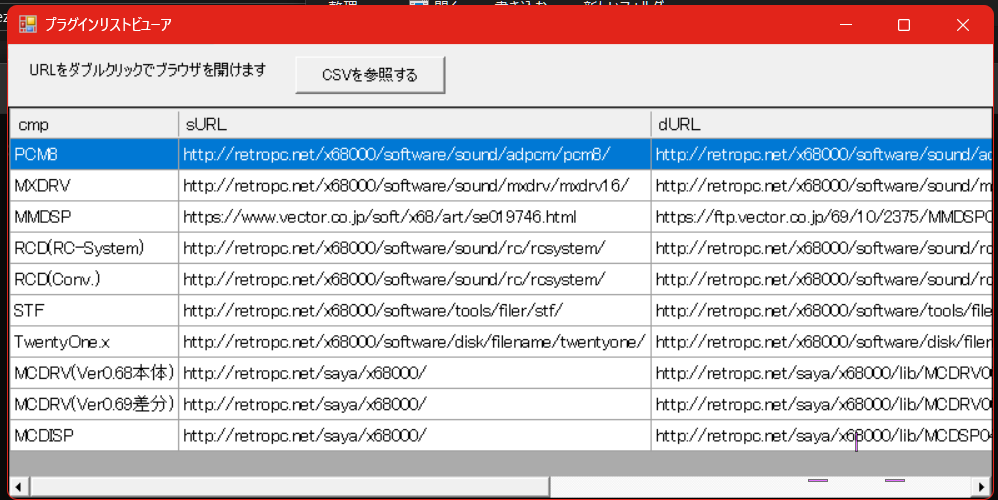This screenshot has width=998, height=500.
Task: Click the horizontal scrollbar left arrow
Action: tap(18, 487)
